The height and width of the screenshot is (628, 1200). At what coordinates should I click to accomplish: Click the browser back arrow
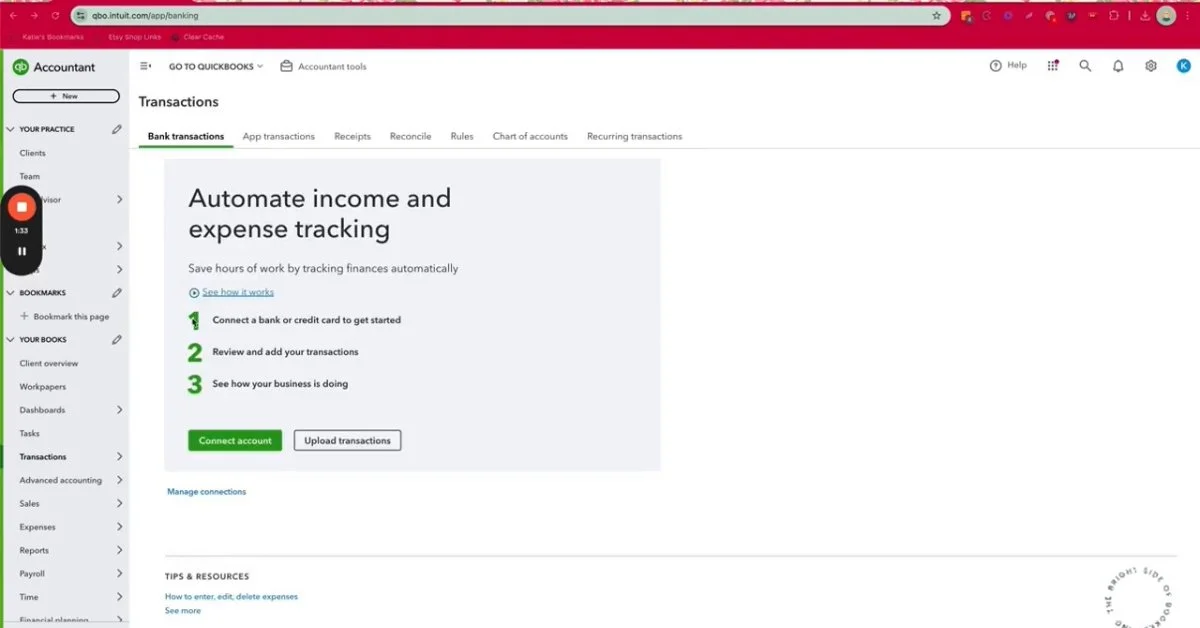click(14, 16)
